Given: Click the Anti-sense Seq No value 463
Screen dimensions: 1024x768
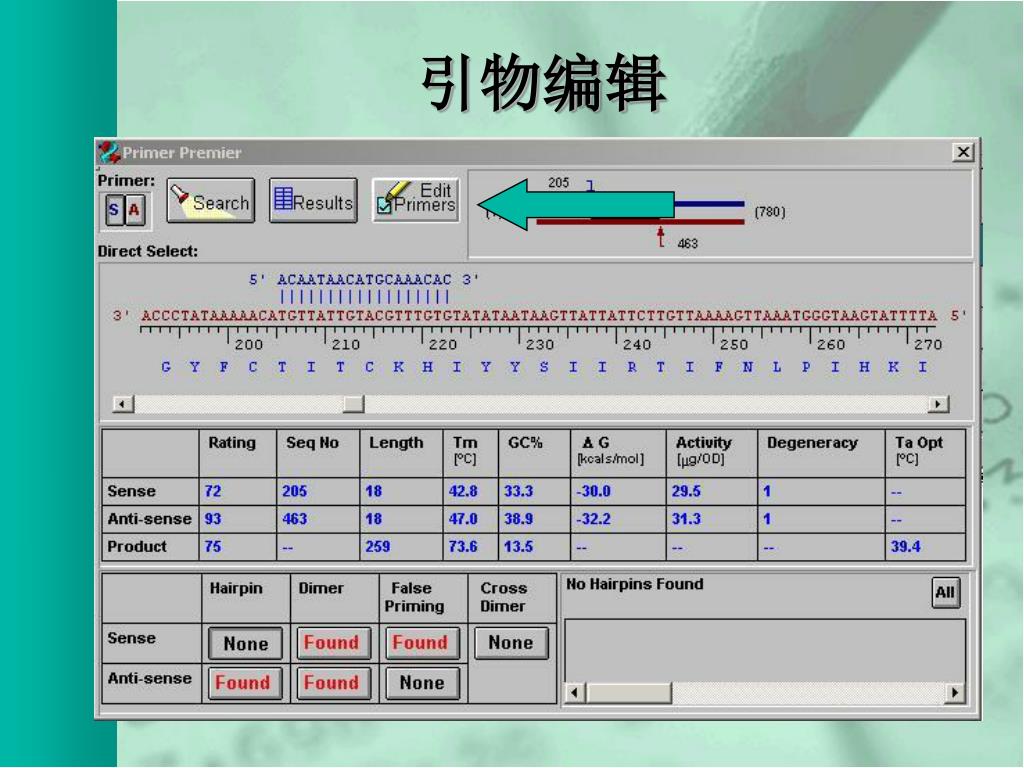Looking at the screenshot, I should [x=295, y=519].
